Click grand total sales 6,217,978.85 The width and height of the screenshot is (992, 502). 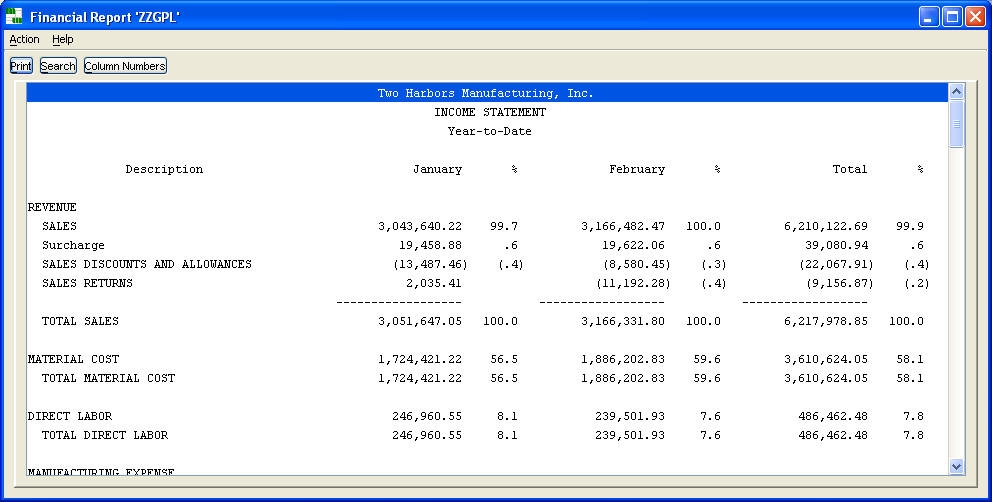[826, 321]
